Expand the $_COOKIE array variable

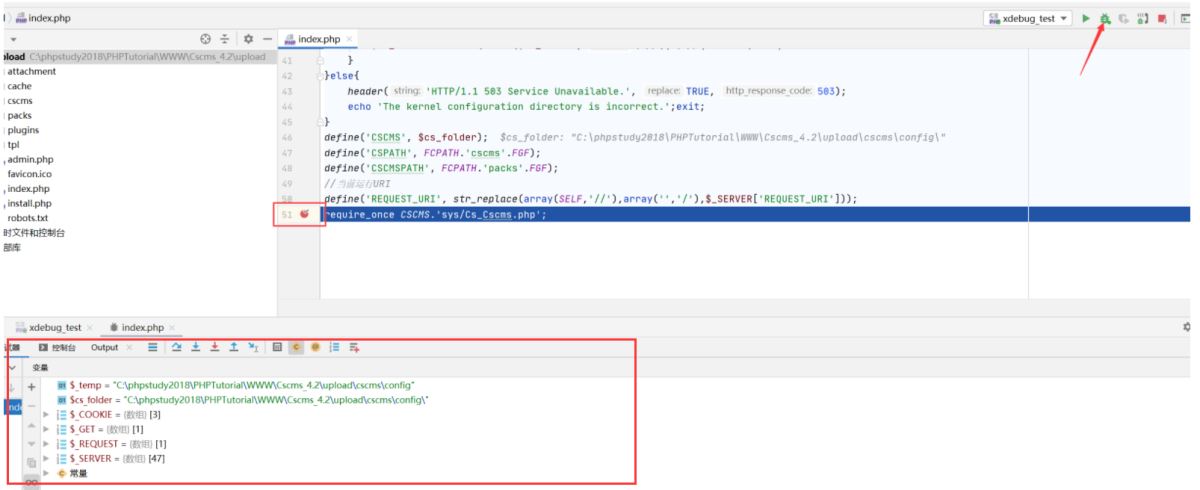click(46, 414)
